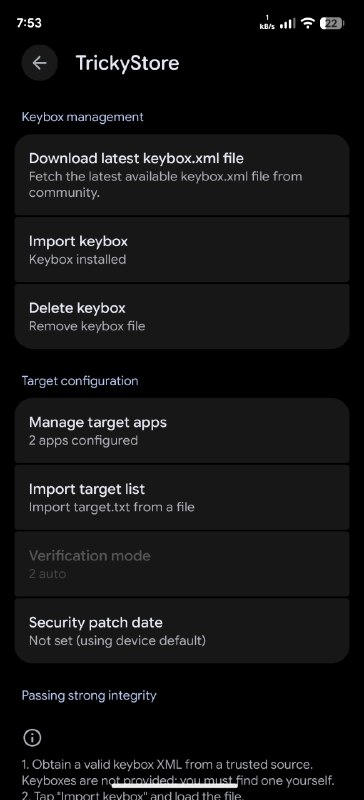Open Verification mode setting

182,564
